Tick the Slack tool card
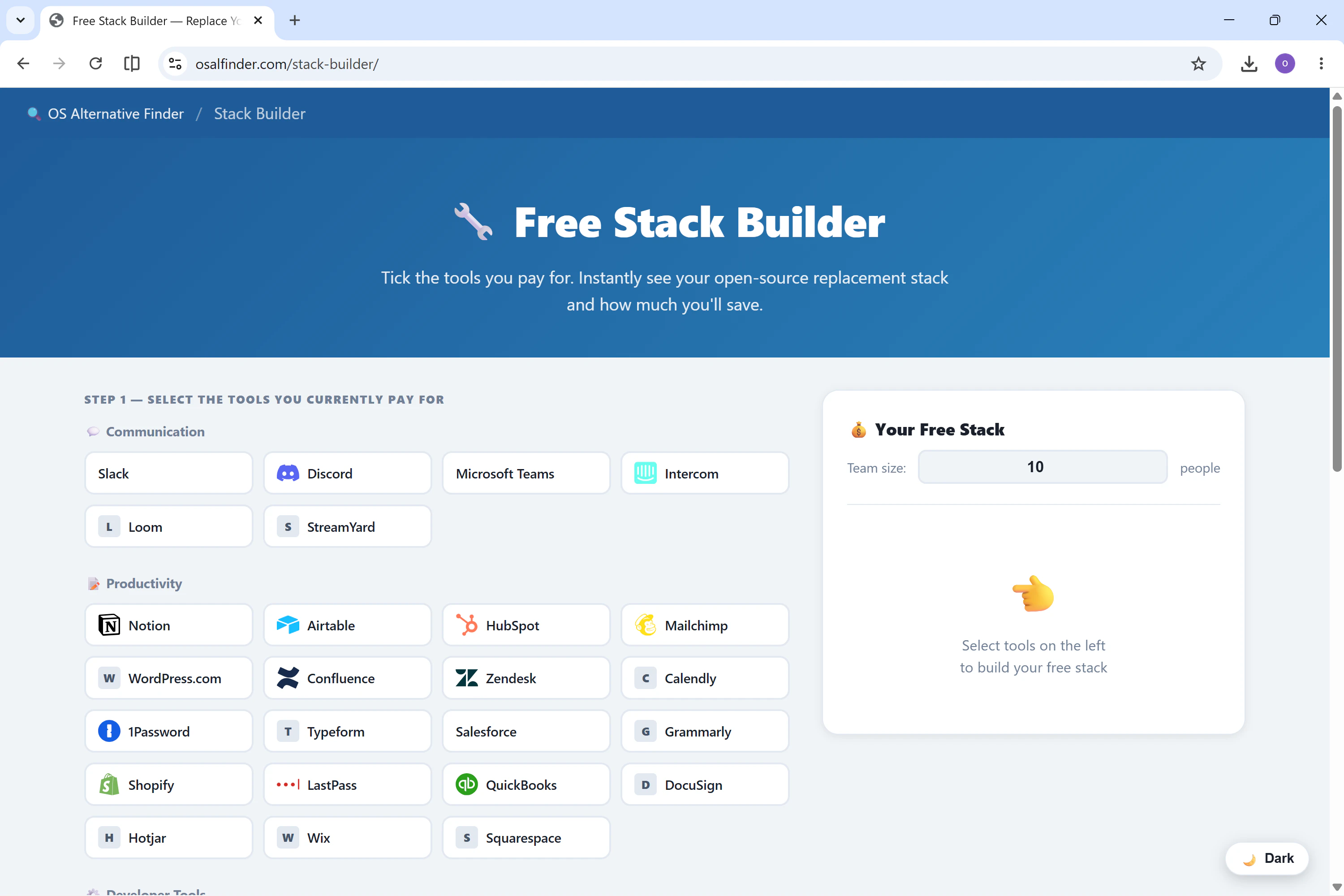This screenshot has height=896, width=1344. click(168, 473)
